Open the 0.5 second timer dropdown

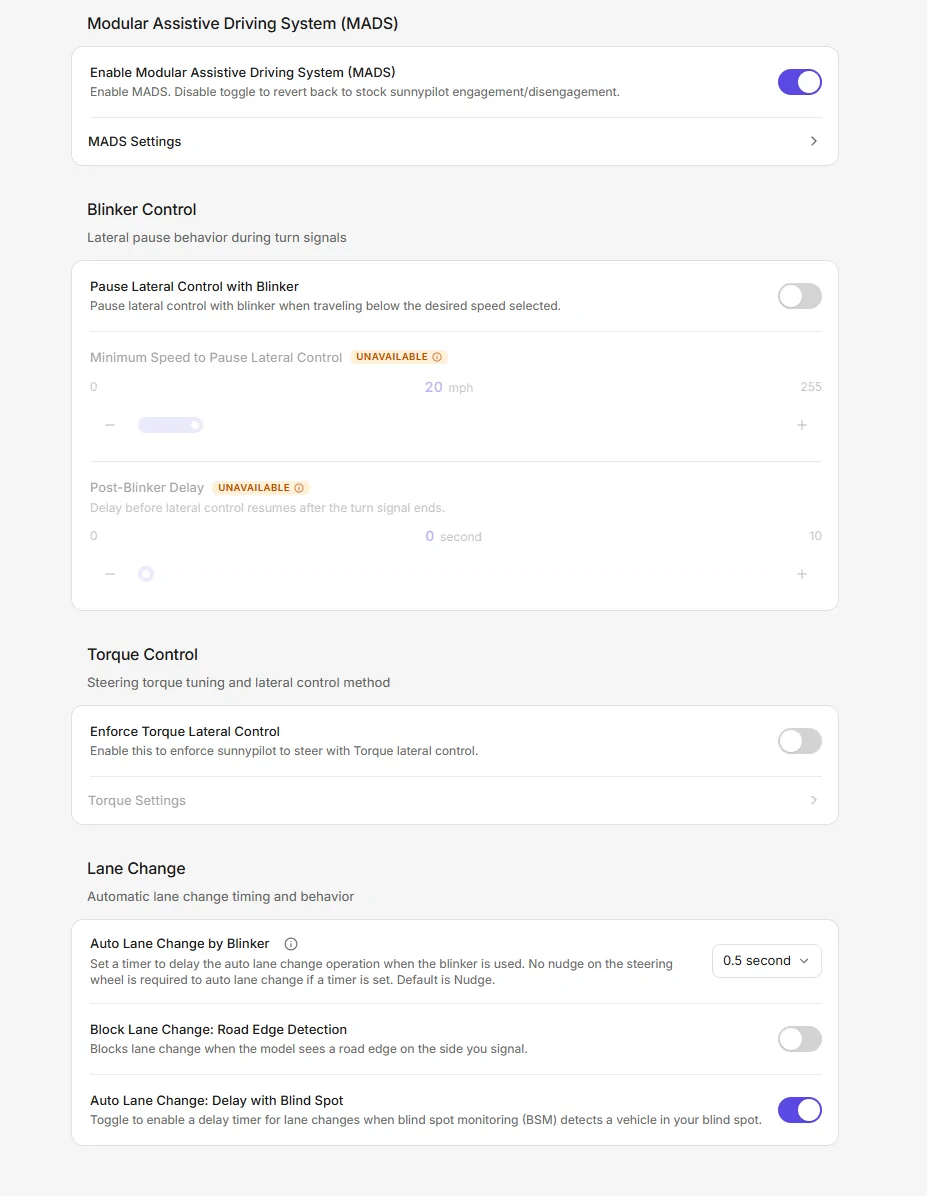pos(766,961)
